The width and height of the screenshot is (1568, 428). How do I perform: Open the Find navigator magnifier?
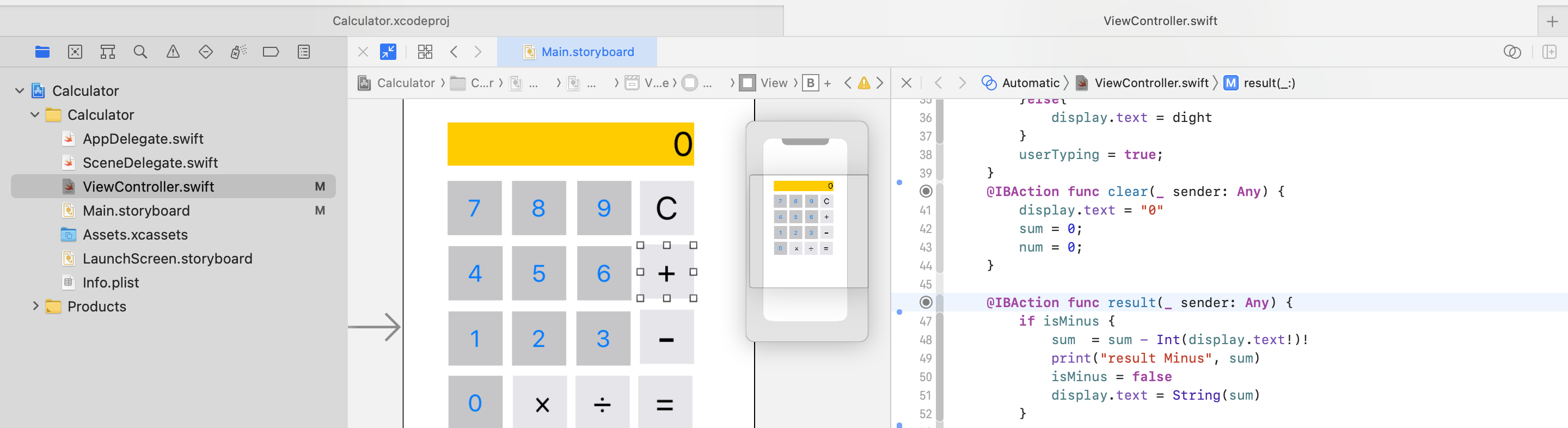140,52
